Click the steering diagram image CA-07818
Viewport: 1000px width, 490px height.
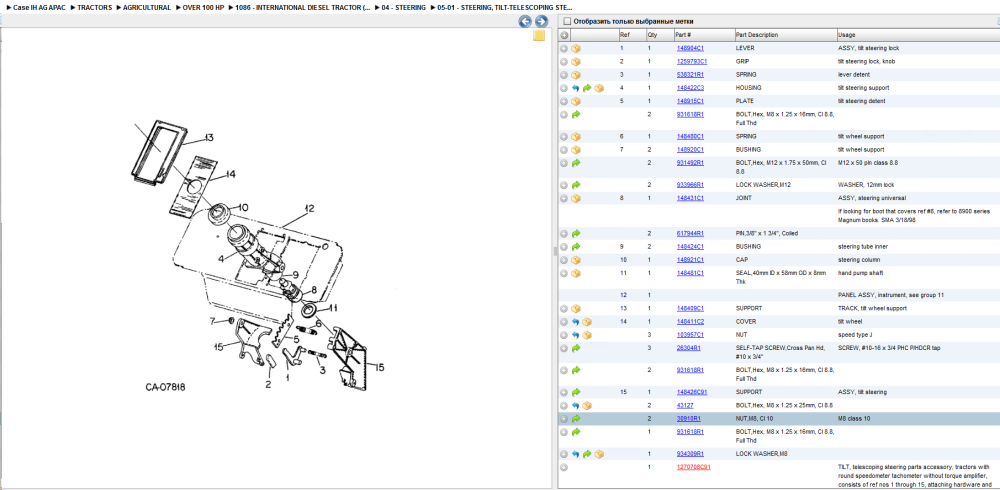coord(260,255)
